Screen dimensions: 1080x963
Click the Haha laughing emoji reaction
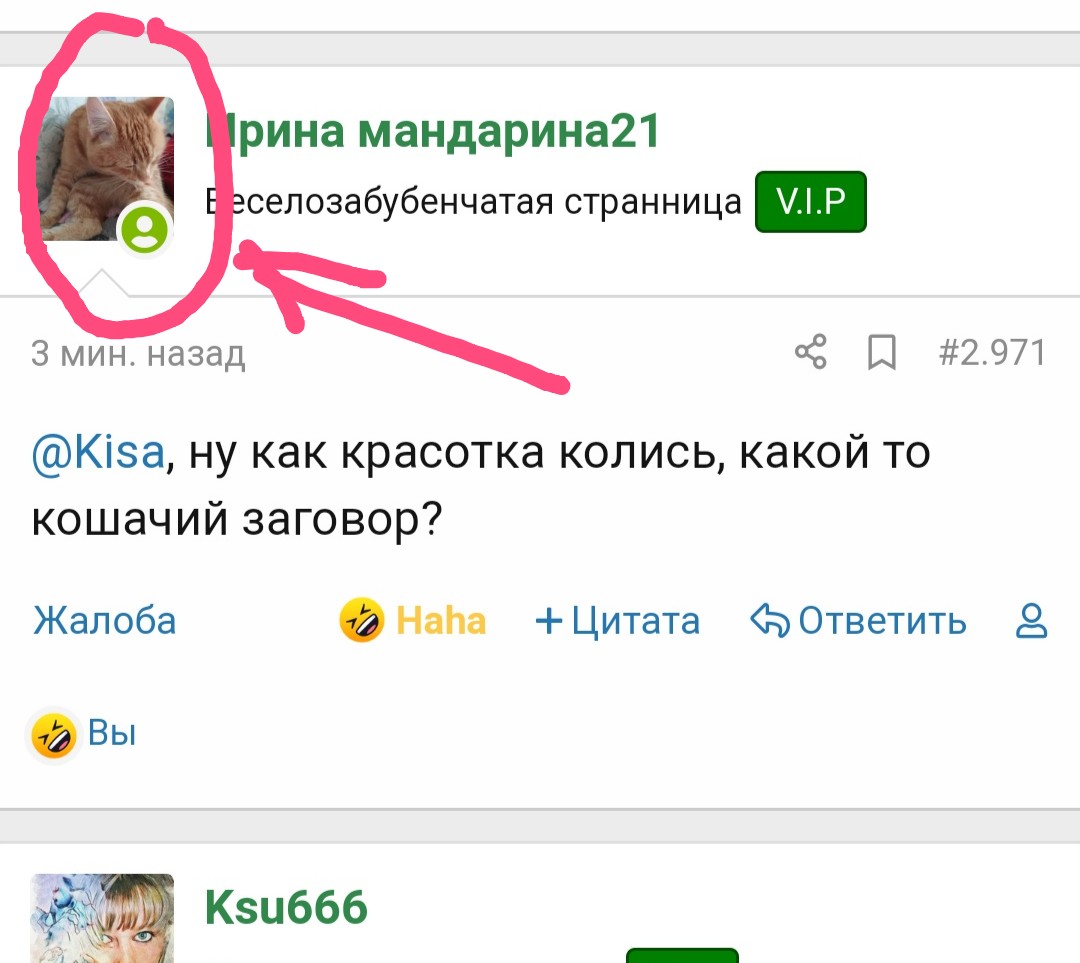pyautogui.click(x=362, y=620)
